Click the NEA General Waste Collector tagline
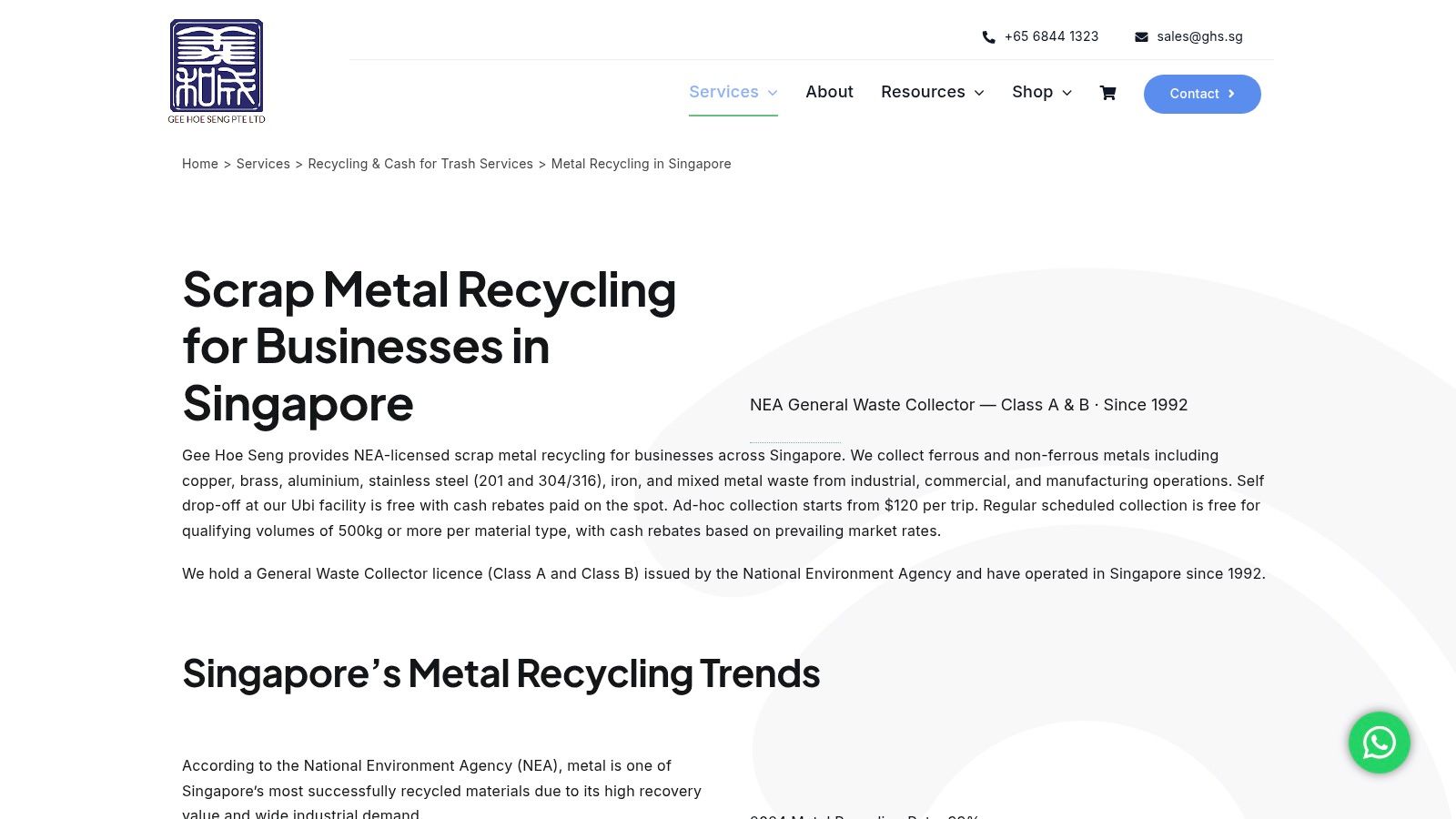Screen dimensions: 1456x819 pos(968,405)
